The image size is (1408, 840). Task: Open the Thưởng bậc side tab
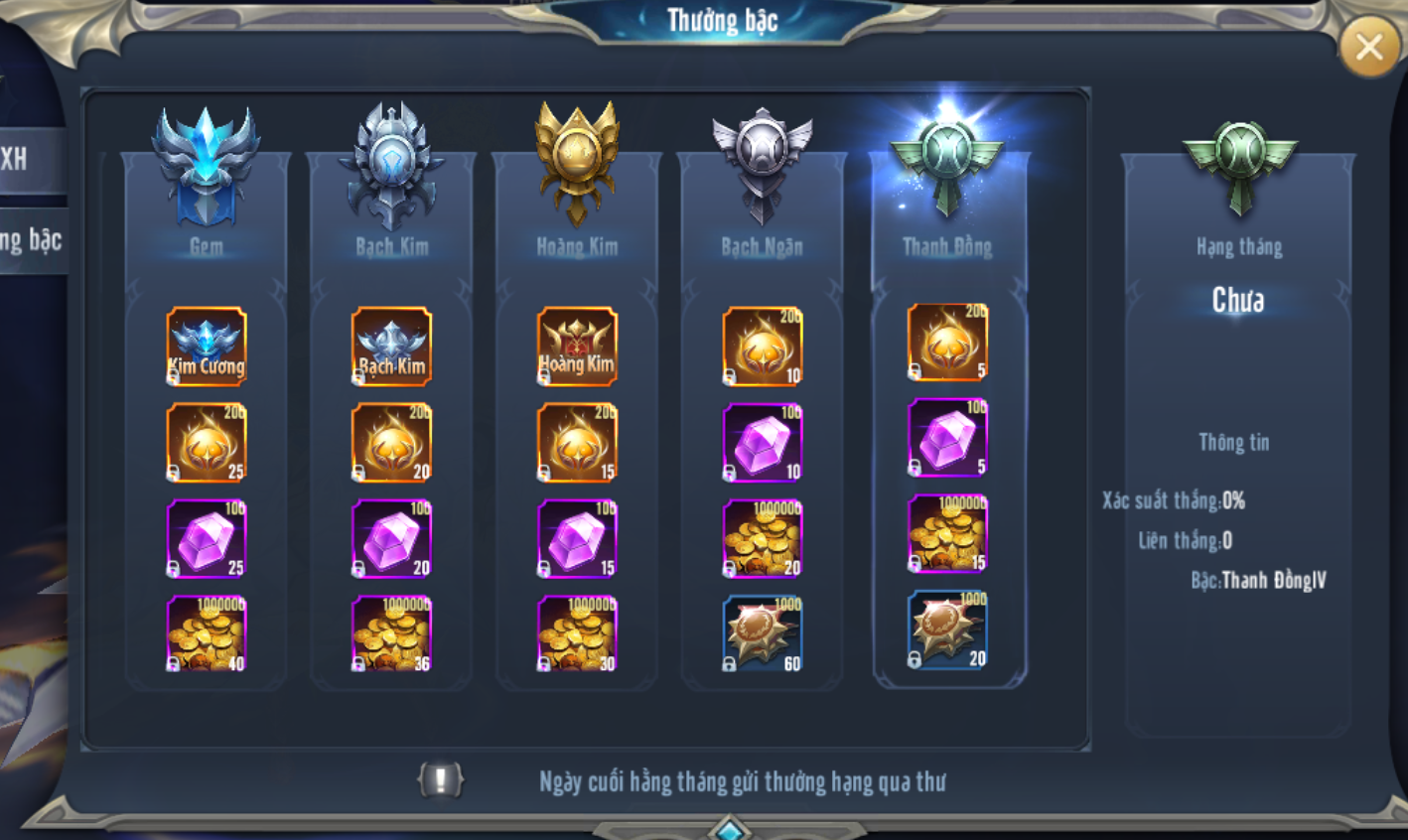(x=32, y=240)
